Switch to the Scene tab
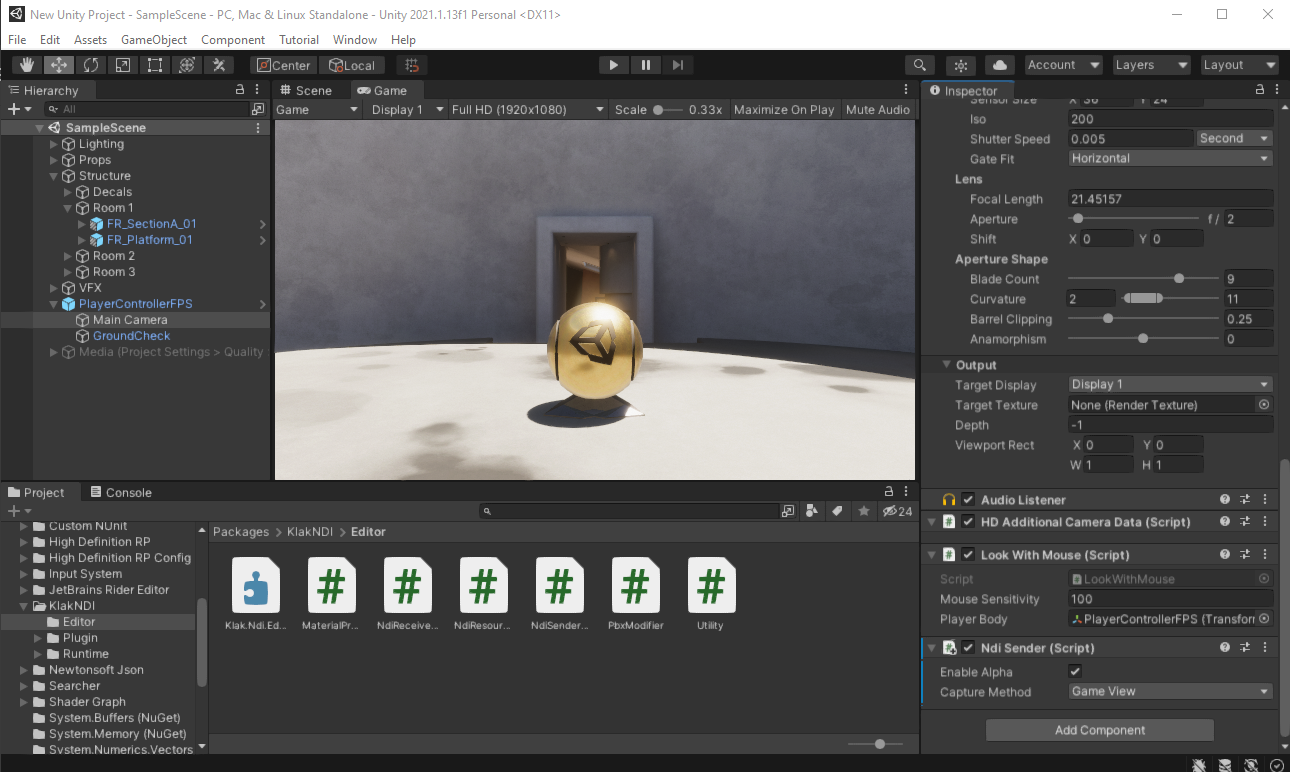This screenshot has height=772, width=1290. [x=310, y=89]
